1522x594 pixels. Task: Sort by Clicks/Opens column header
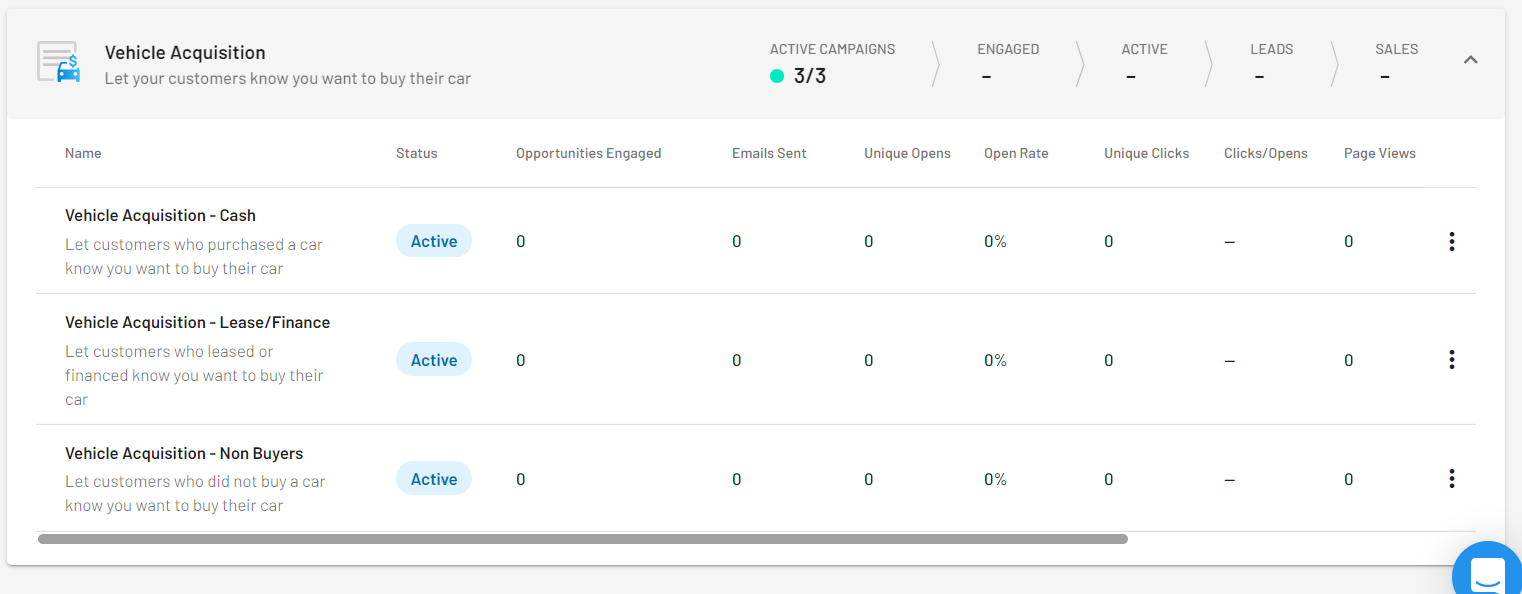pos(1266,153)
